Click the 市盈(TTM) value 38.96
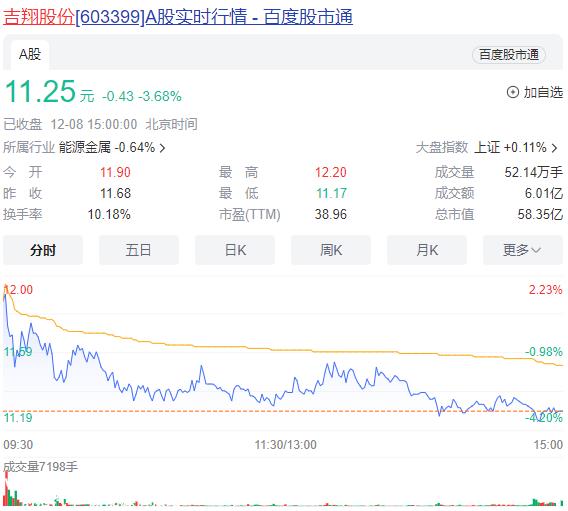This screenshot has height=511, width=568. point(330,214)
